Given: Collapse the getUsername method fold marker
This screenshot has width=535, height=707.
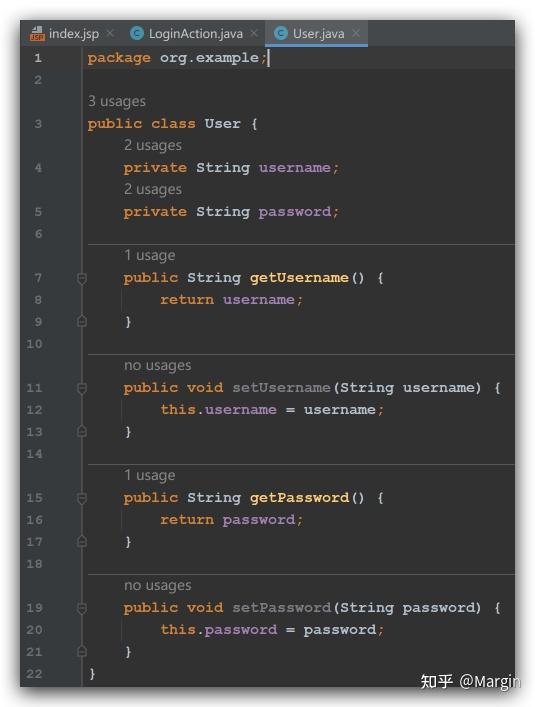Looking at the screenshot, I should (x=82, y=278).
